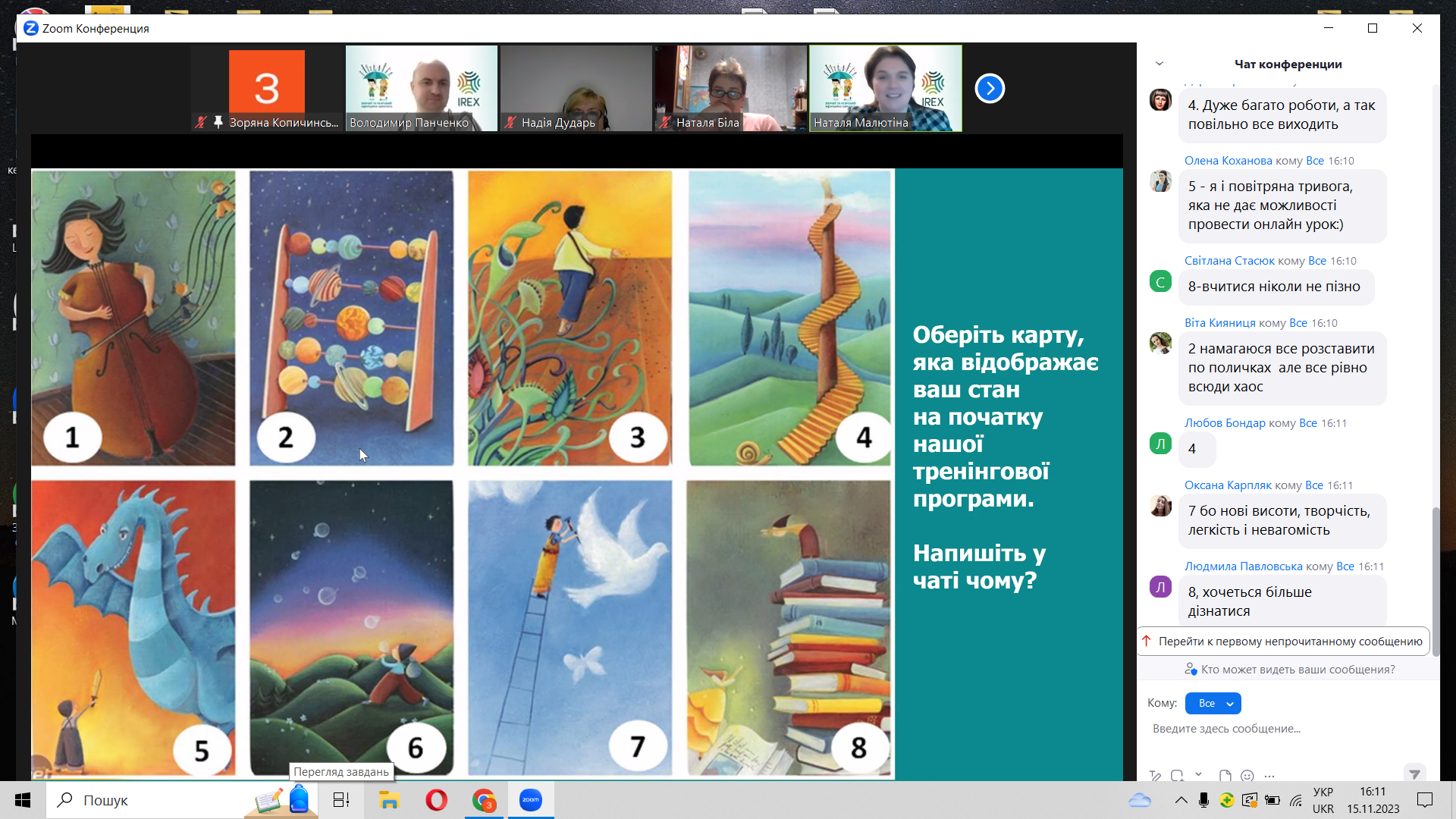Switch the УКР keyboard language indicator
The width and height of the screenshot is (1456, 819).
point(1323,800)
